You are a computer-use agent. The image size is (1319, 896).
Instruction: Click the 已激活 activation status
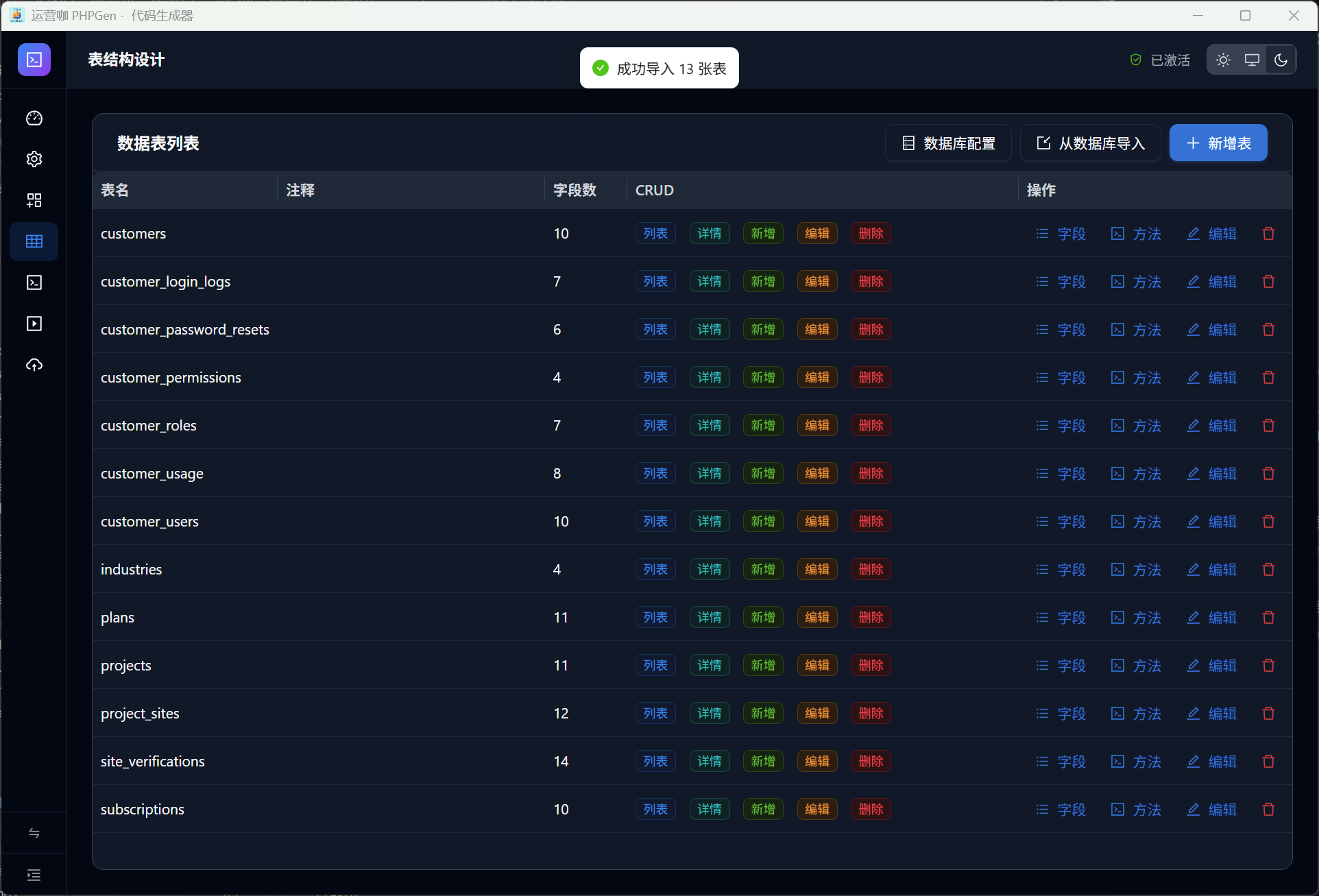tap(1160, 60)
